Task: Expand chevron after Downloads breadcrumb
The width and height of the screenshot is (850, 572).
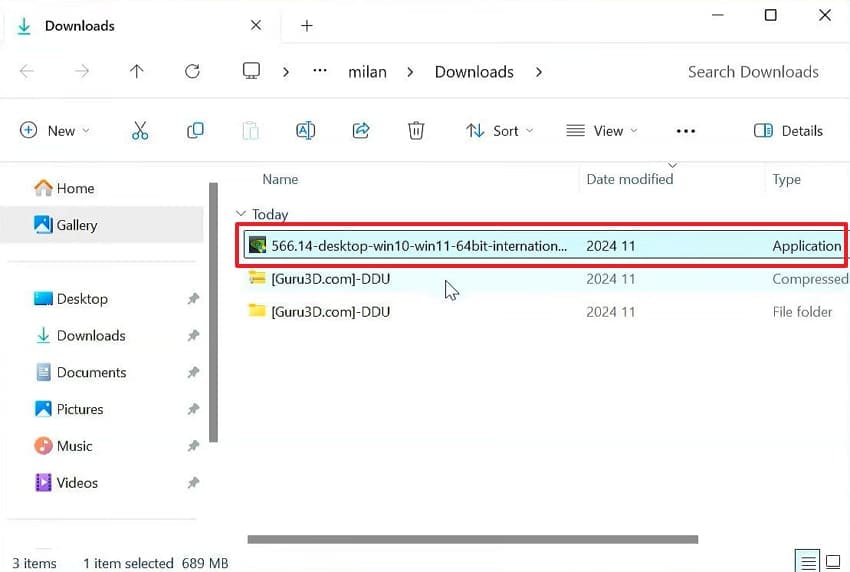Action: [538, 72]
